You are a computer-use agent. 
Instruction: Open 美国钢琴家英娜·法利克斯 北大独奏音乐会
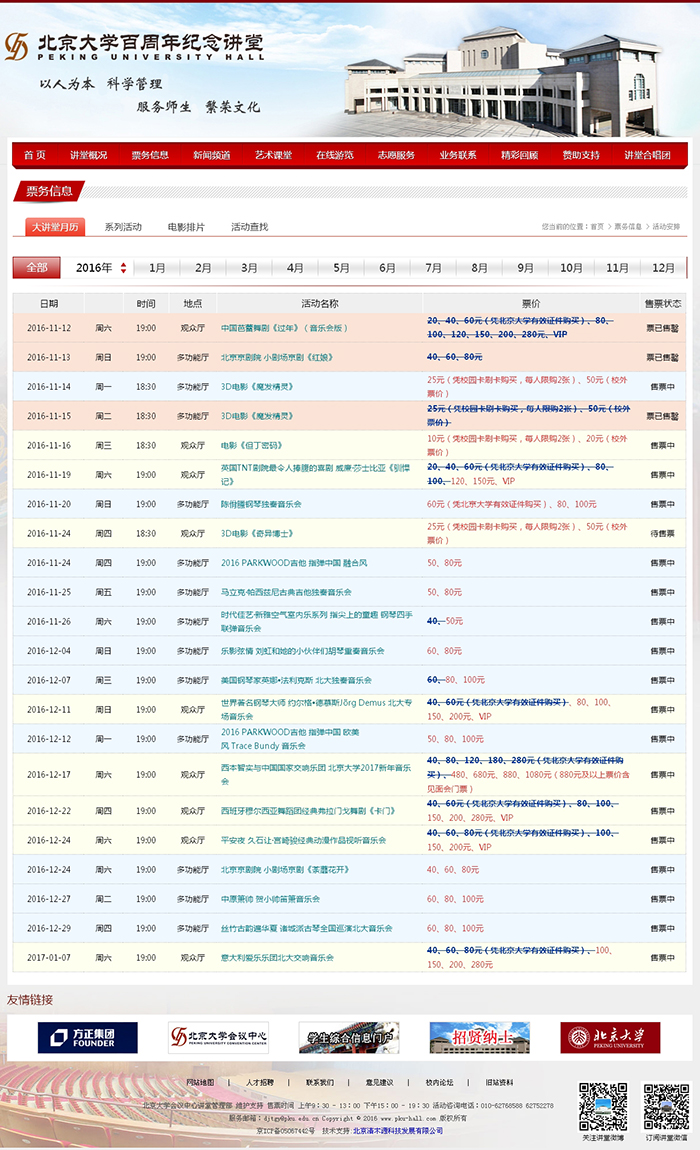296,680
